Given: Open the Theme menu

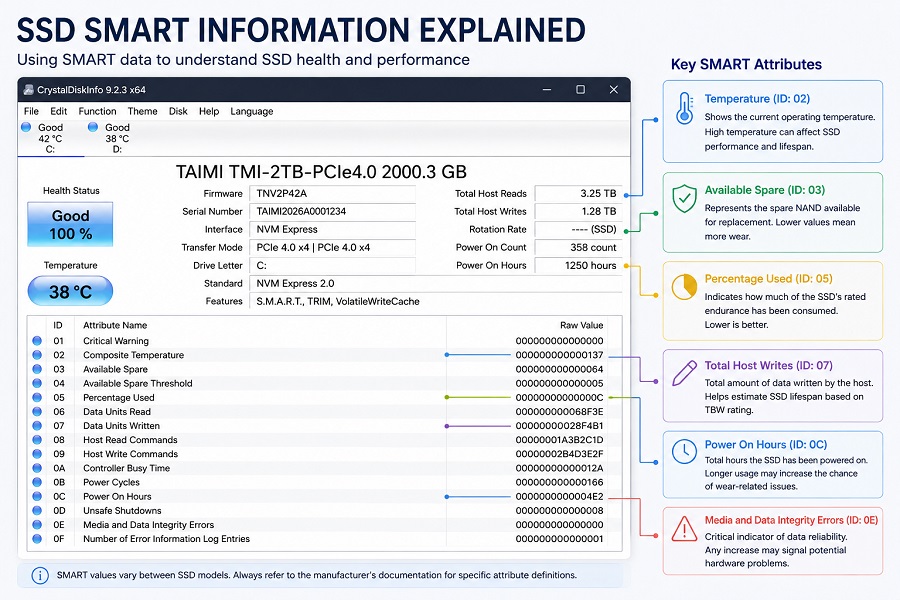Looking at the screenshot, I should coord(142,111).
